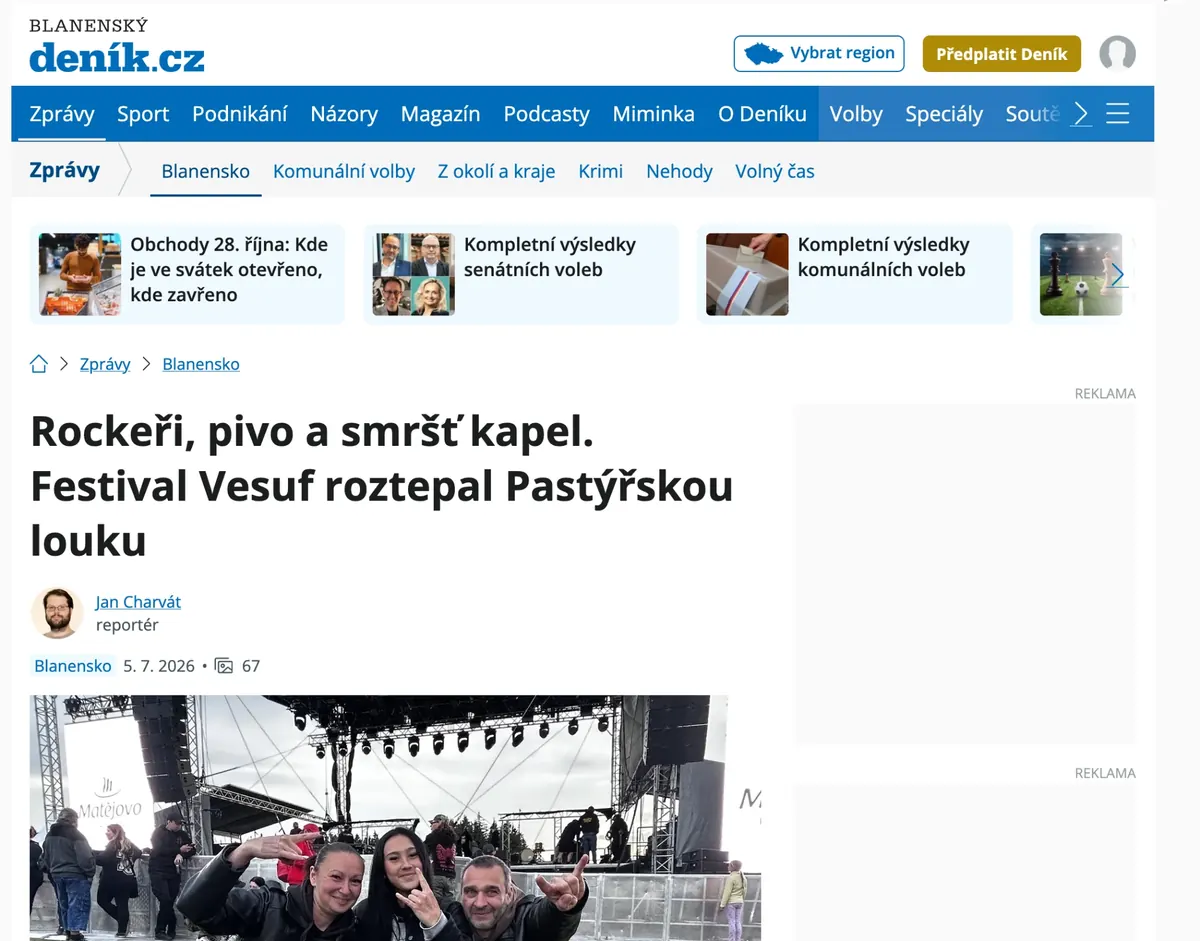Go to Podnikání section
Screen dimensions: 1200x941
click(x=240, y=114)
